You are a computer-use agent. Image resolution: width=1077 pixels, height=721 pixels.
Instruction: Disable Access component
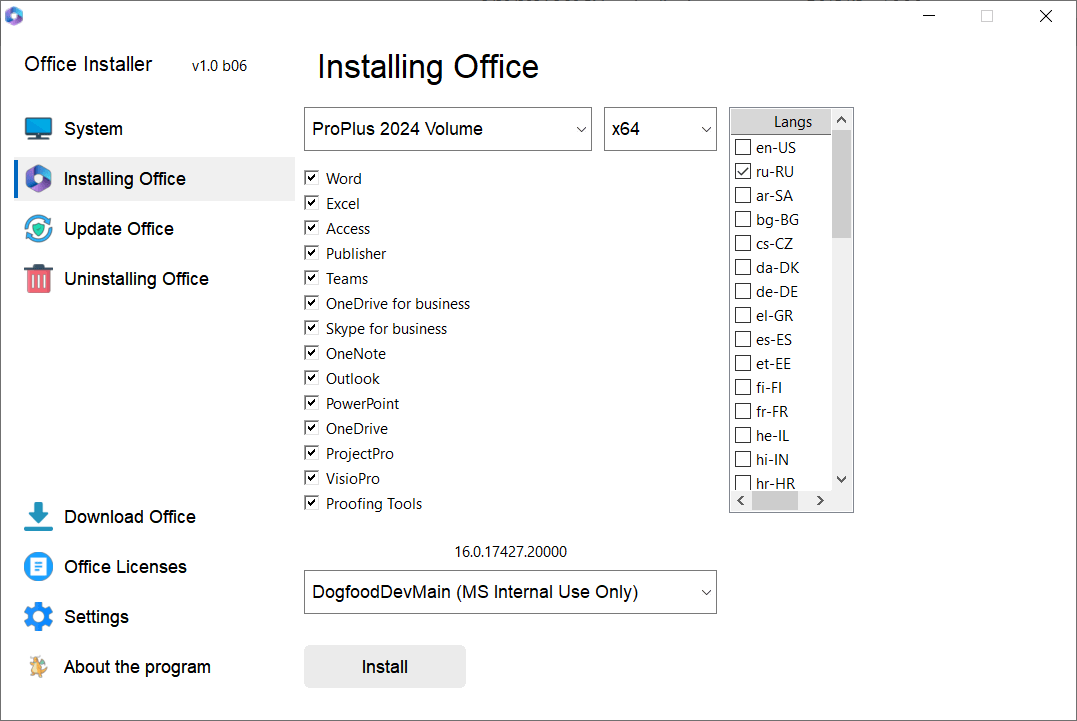311,227
